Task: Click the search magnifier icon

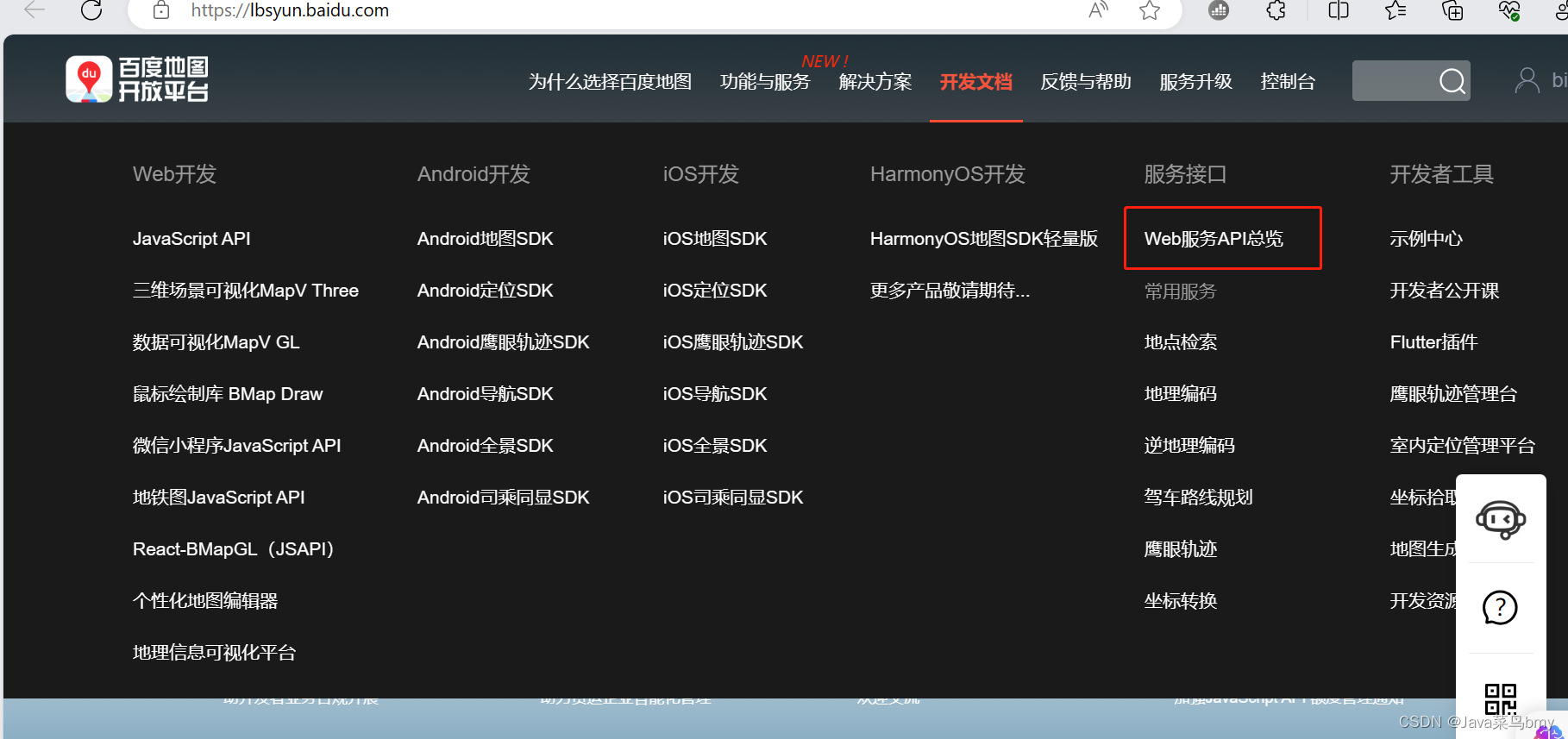Action: pos(1452,81)
